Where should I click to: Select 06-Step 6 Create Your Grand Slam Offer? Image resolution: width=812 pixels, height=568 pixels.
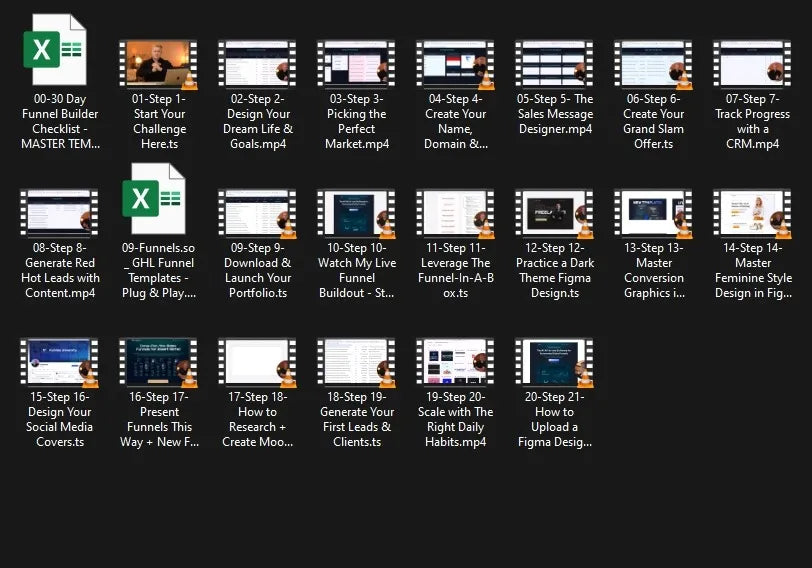pyautogui.click(x=654, y=65)
